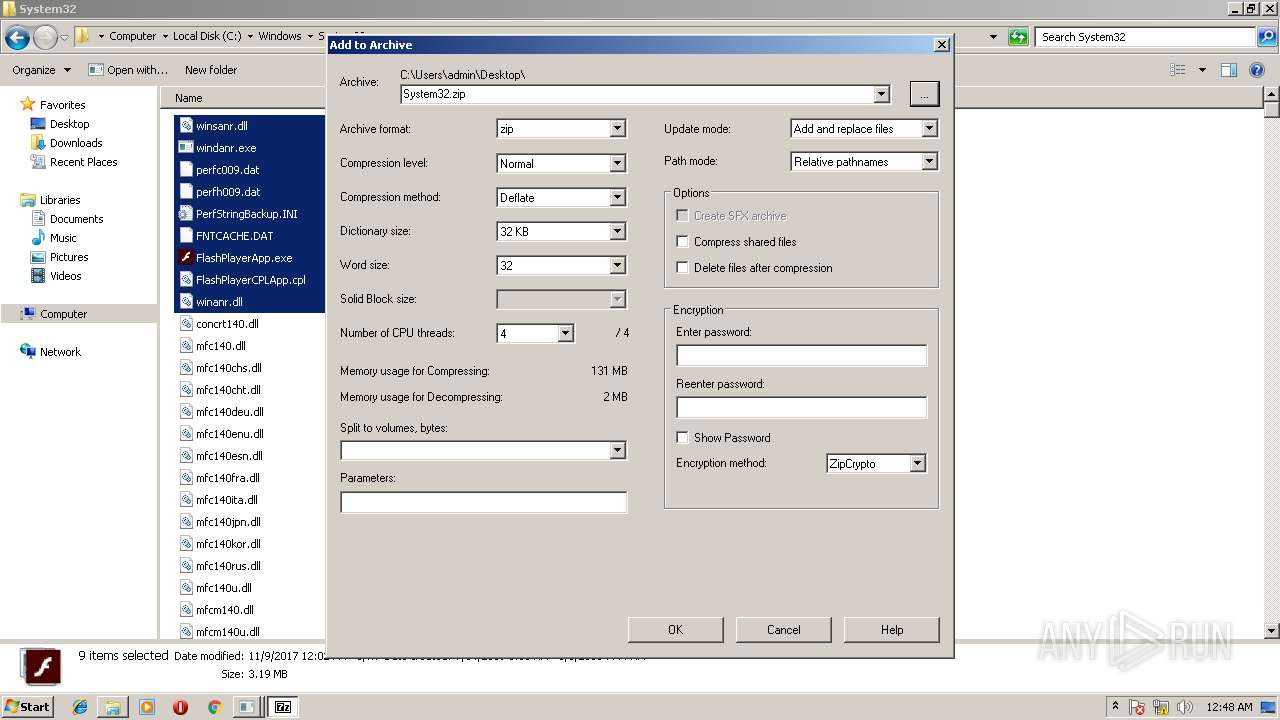Click New folder in Explorer toolbar
This screenshot has width=1280, height=720.
point(211,70)
